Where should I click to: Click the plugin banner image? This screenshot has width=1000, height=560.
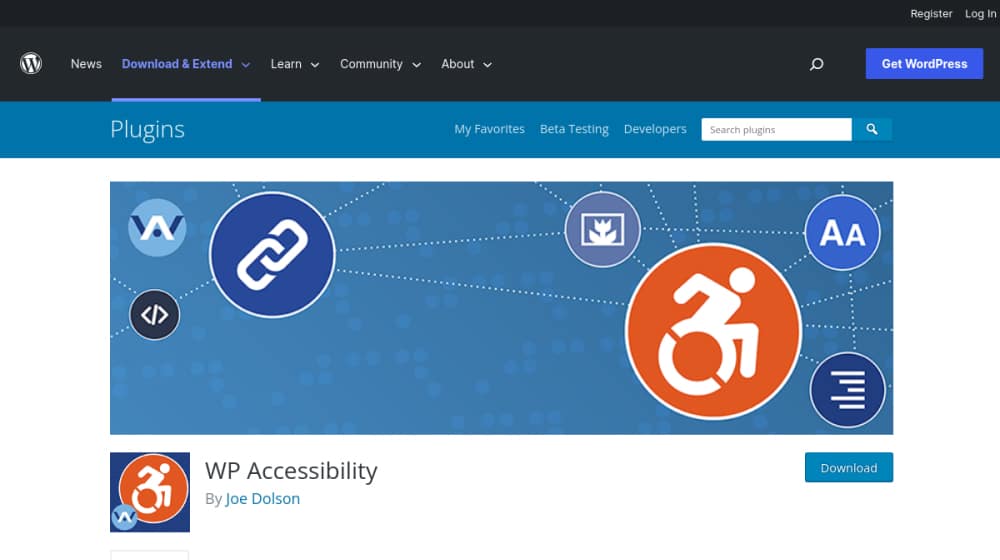click(501, 308)
